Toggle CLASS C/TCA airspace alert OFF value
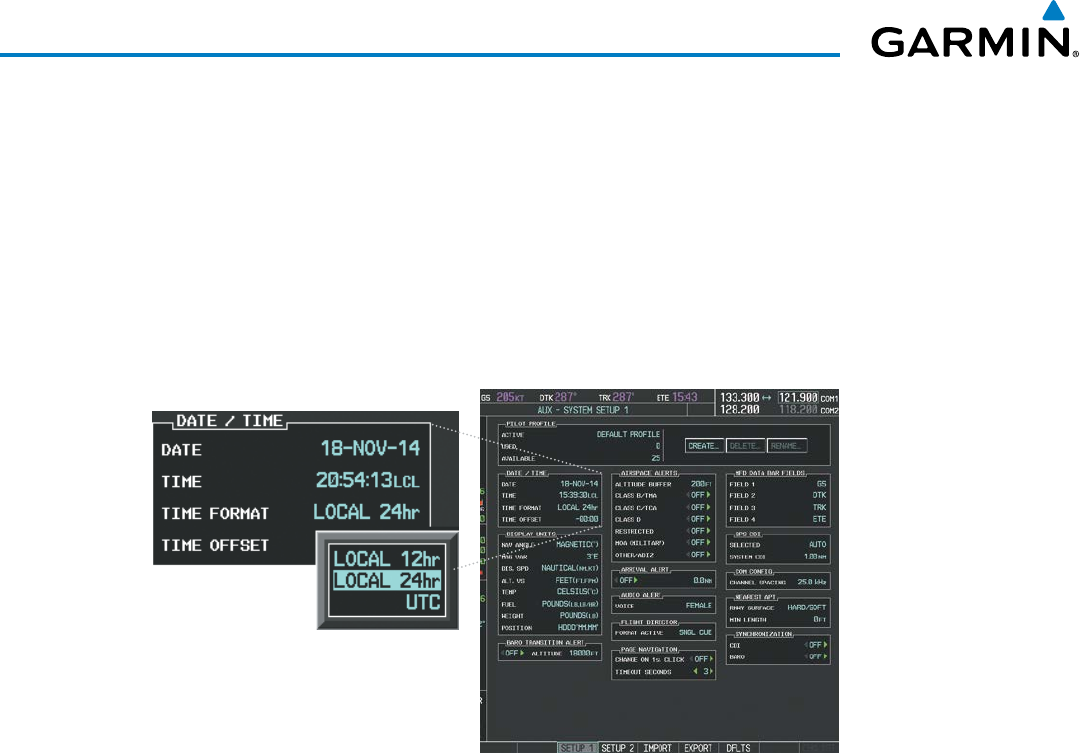The height and width of the screenshot is (753, 1080). (698, 508)
